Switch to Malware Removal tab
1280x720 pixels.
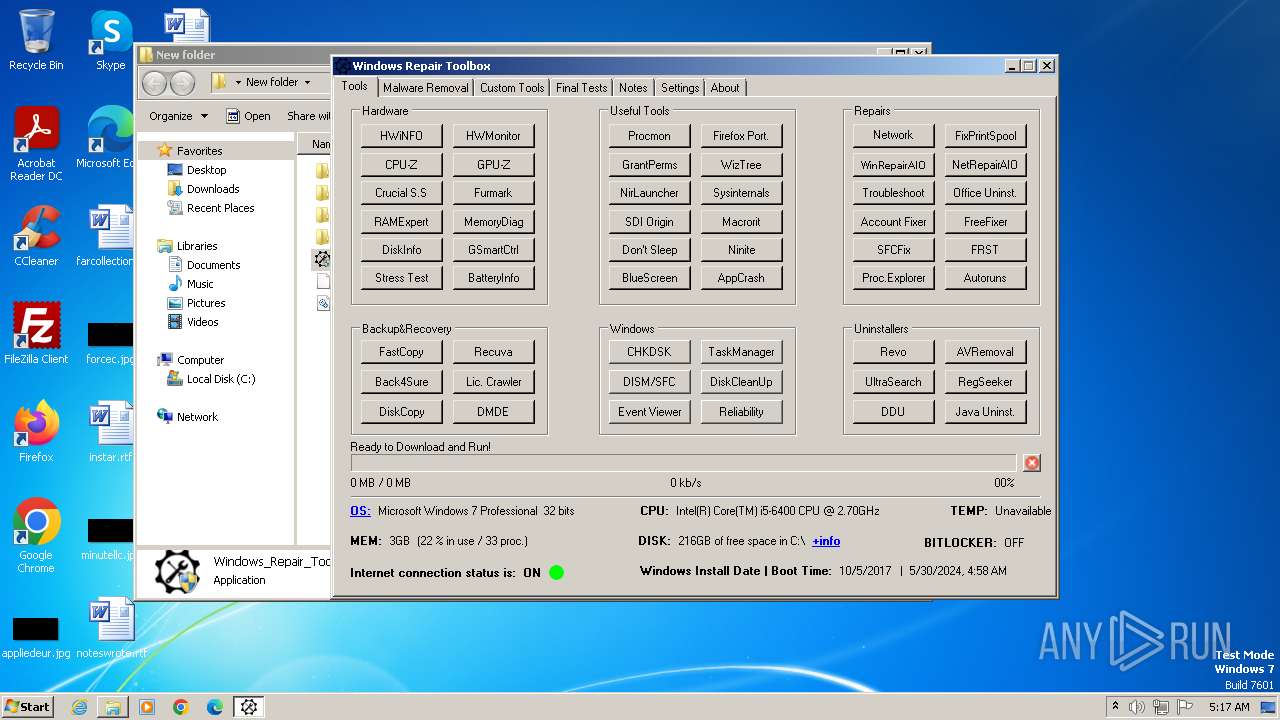click(x=425, y=88)
